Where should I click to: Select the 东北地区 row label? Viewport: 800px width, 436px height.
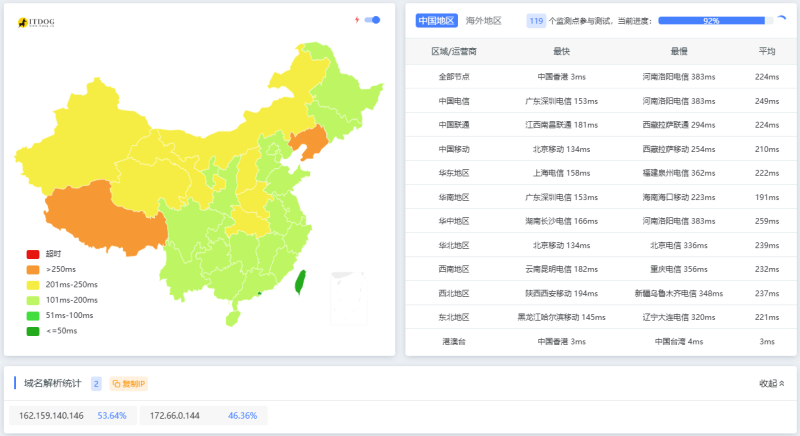click(454, 317)
